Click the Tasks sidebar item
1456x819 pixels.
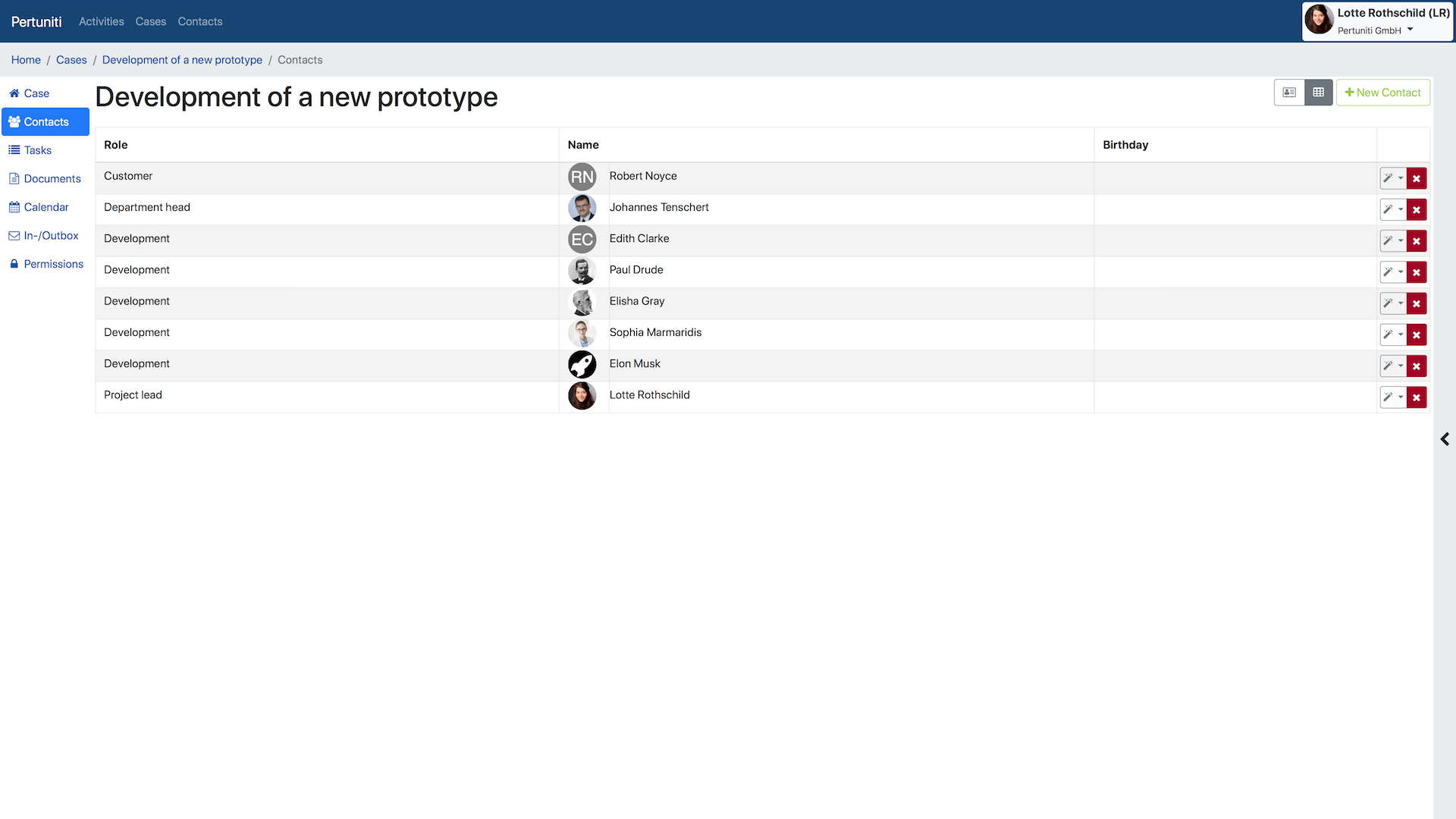37,150
